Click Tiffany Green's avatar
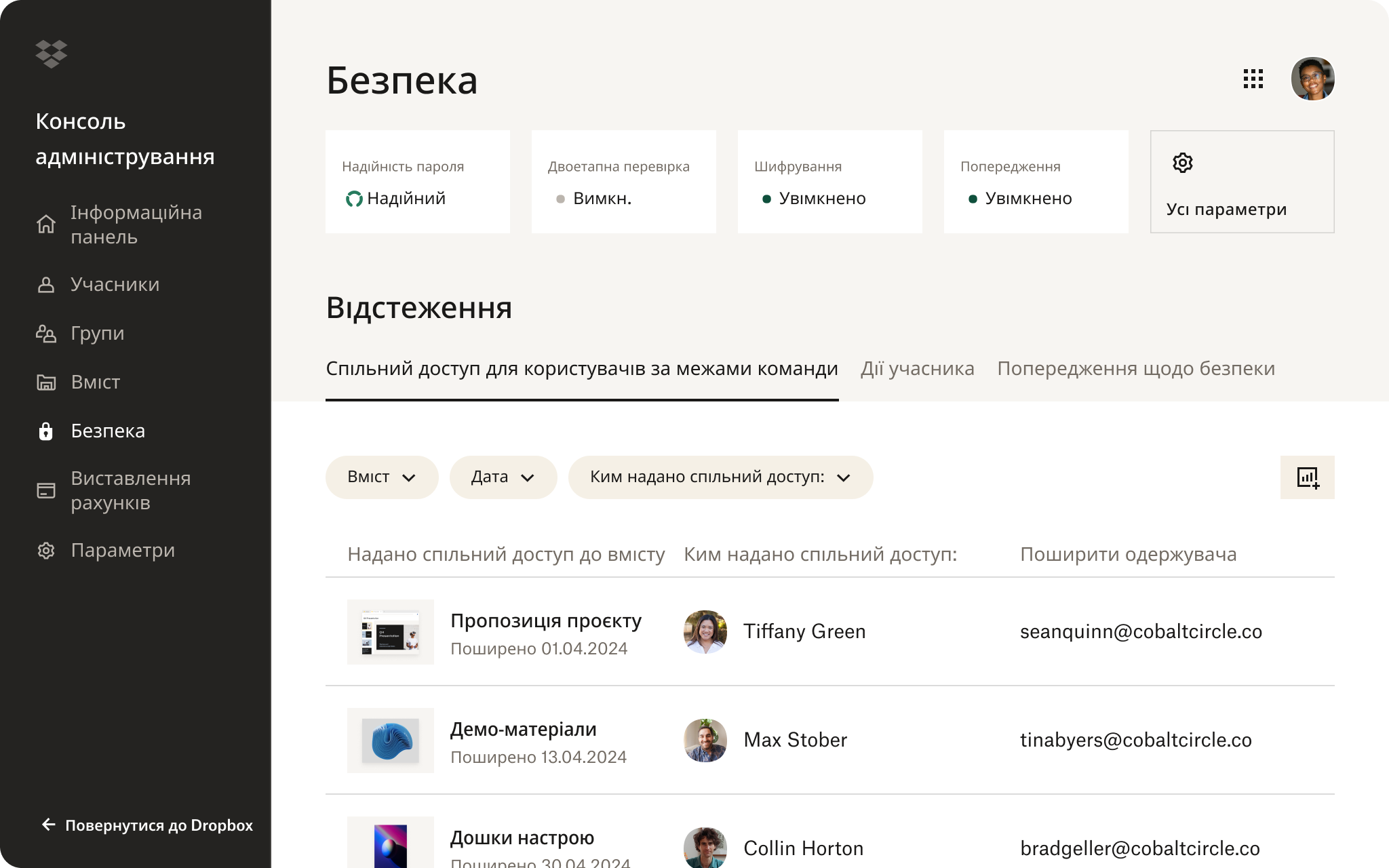 click(x=705, y=631)
